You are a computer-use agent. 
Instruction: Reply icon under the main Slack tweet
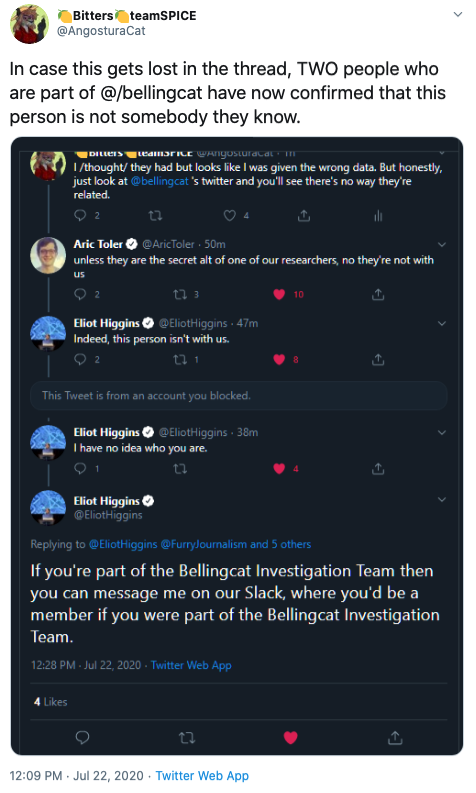pyautogui.click(x=82, y=738)
